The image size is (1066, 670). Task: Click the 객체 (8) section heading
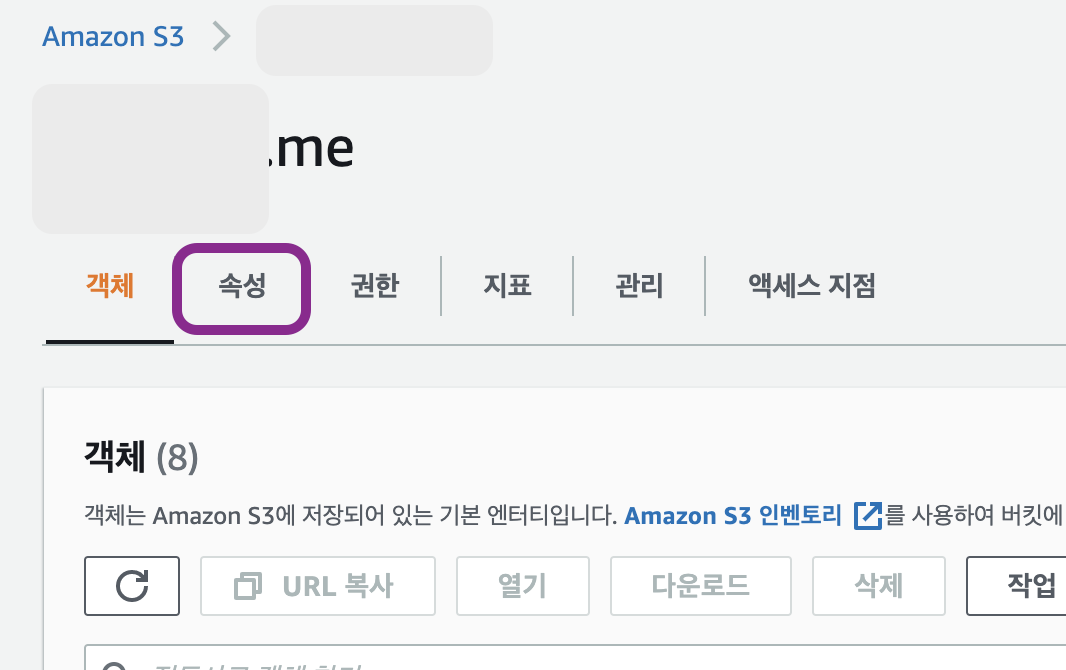click(x=141, y=457)
